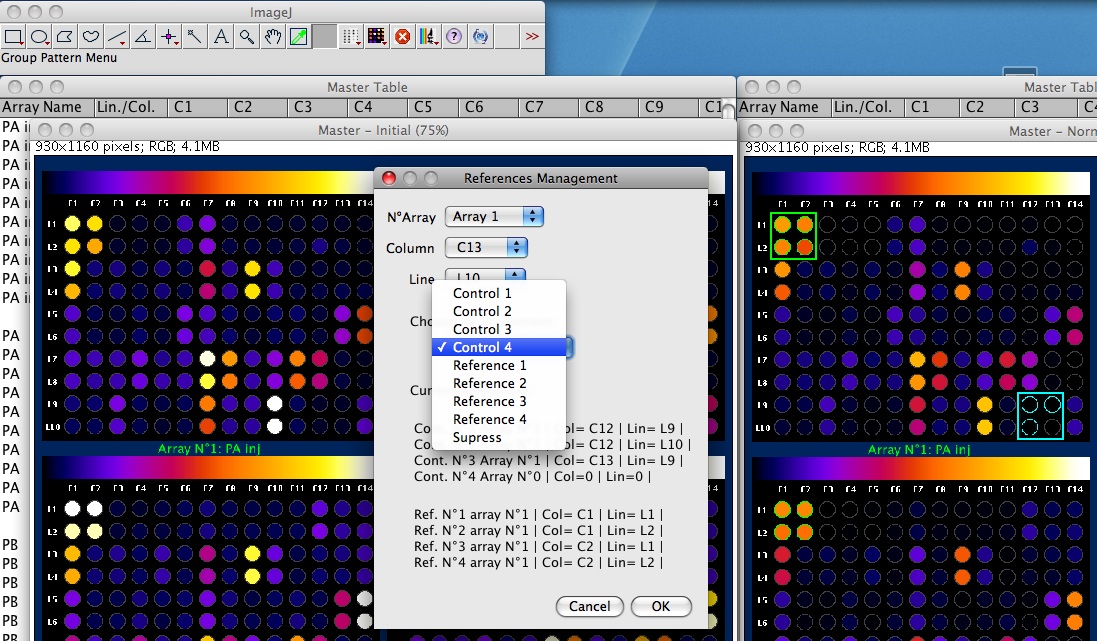Click the green reference box in Master Norm image

point(793,237)
